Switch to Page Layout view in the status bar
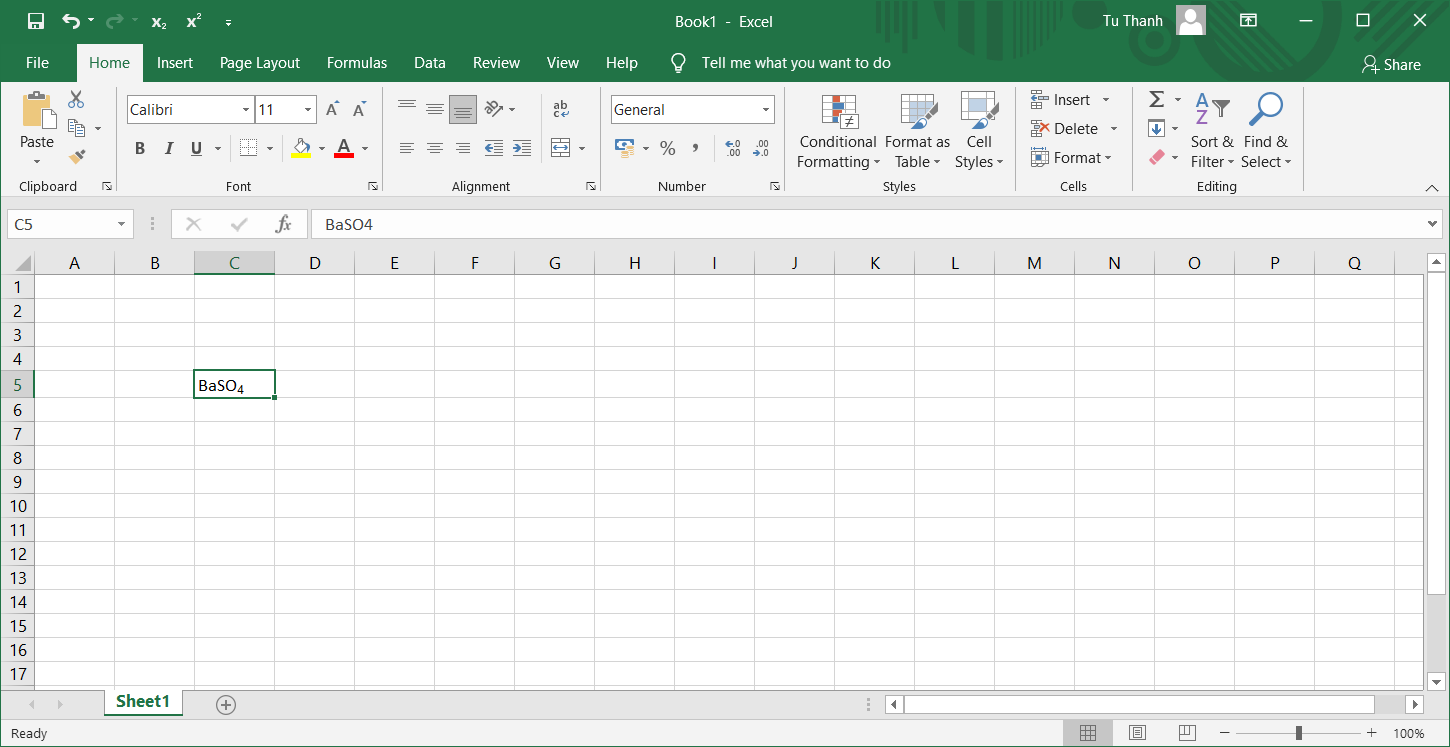This screenshot has height=747, width=1450. click(x=1137, y=733)
